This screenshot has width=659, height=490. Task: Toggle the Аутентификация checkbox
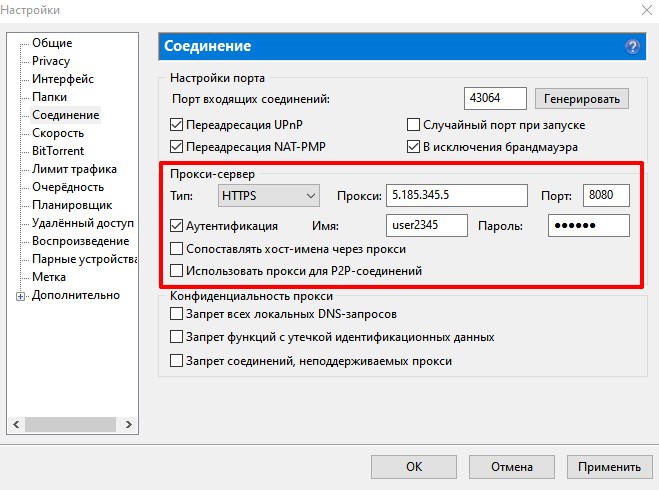point(177,226)
